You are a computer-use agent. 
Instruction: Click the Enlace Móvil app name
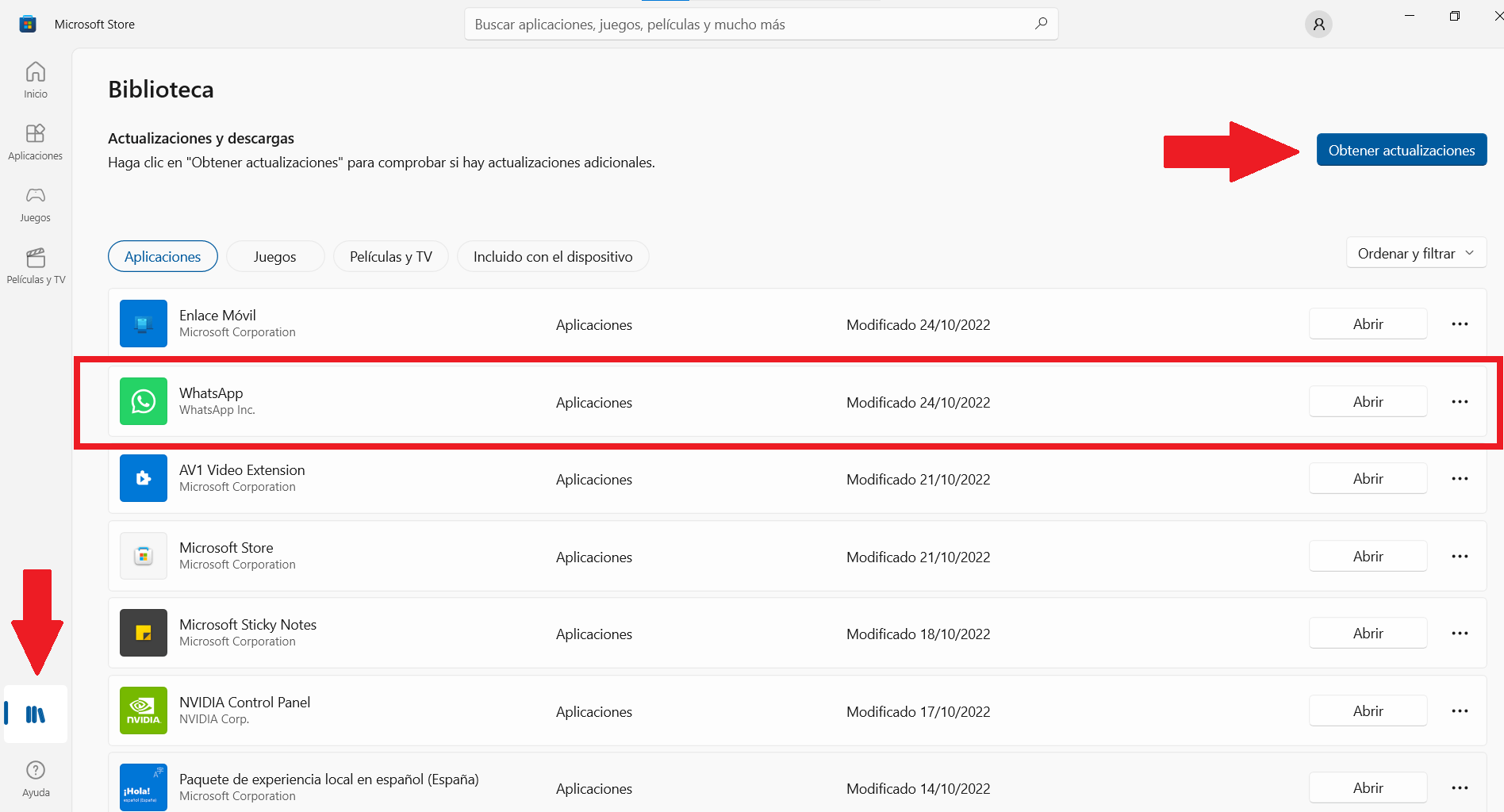pyautogui.click(x=217, y=315)
